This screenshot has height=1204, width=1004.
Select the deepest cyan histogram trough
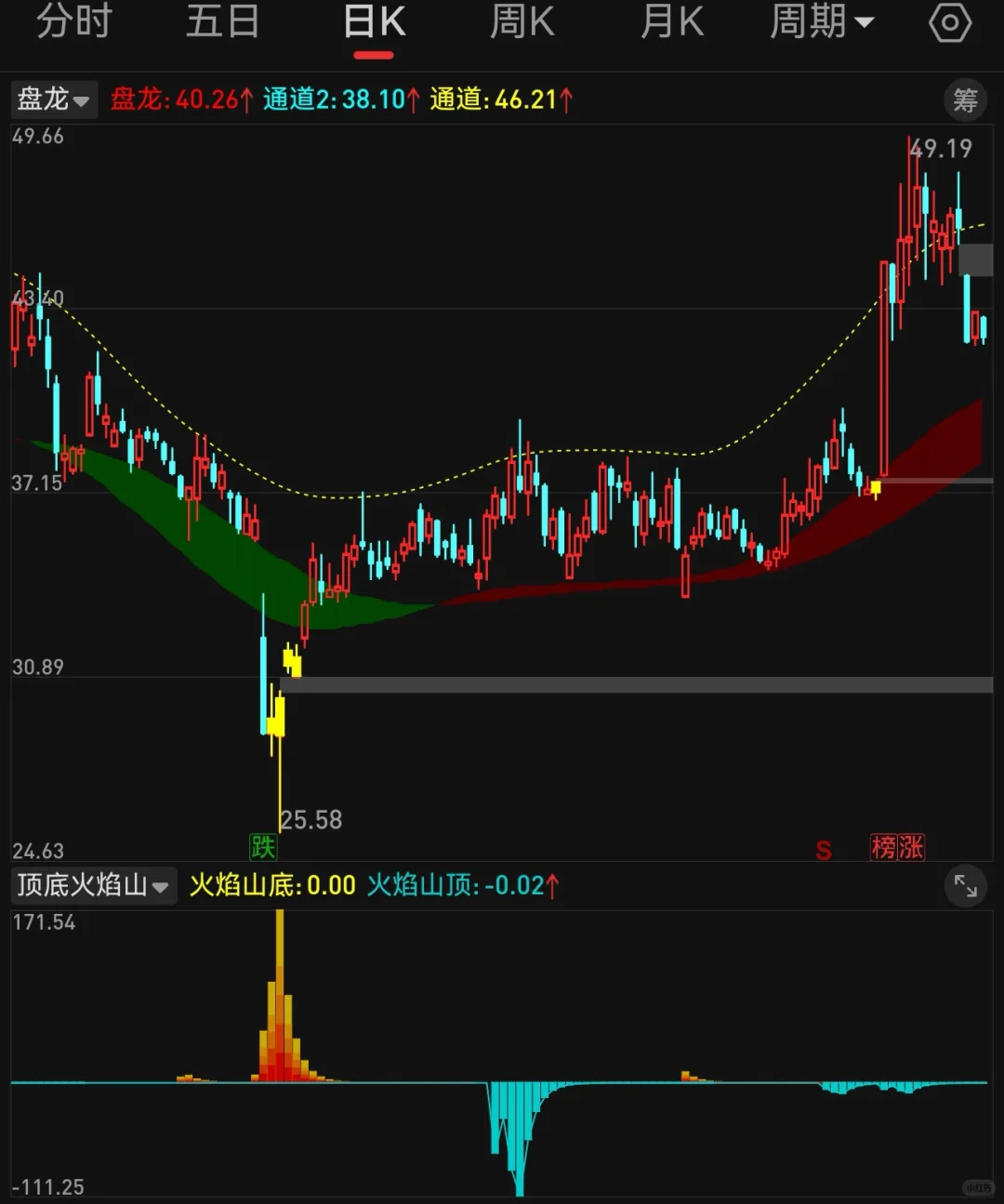point(520,1139)
